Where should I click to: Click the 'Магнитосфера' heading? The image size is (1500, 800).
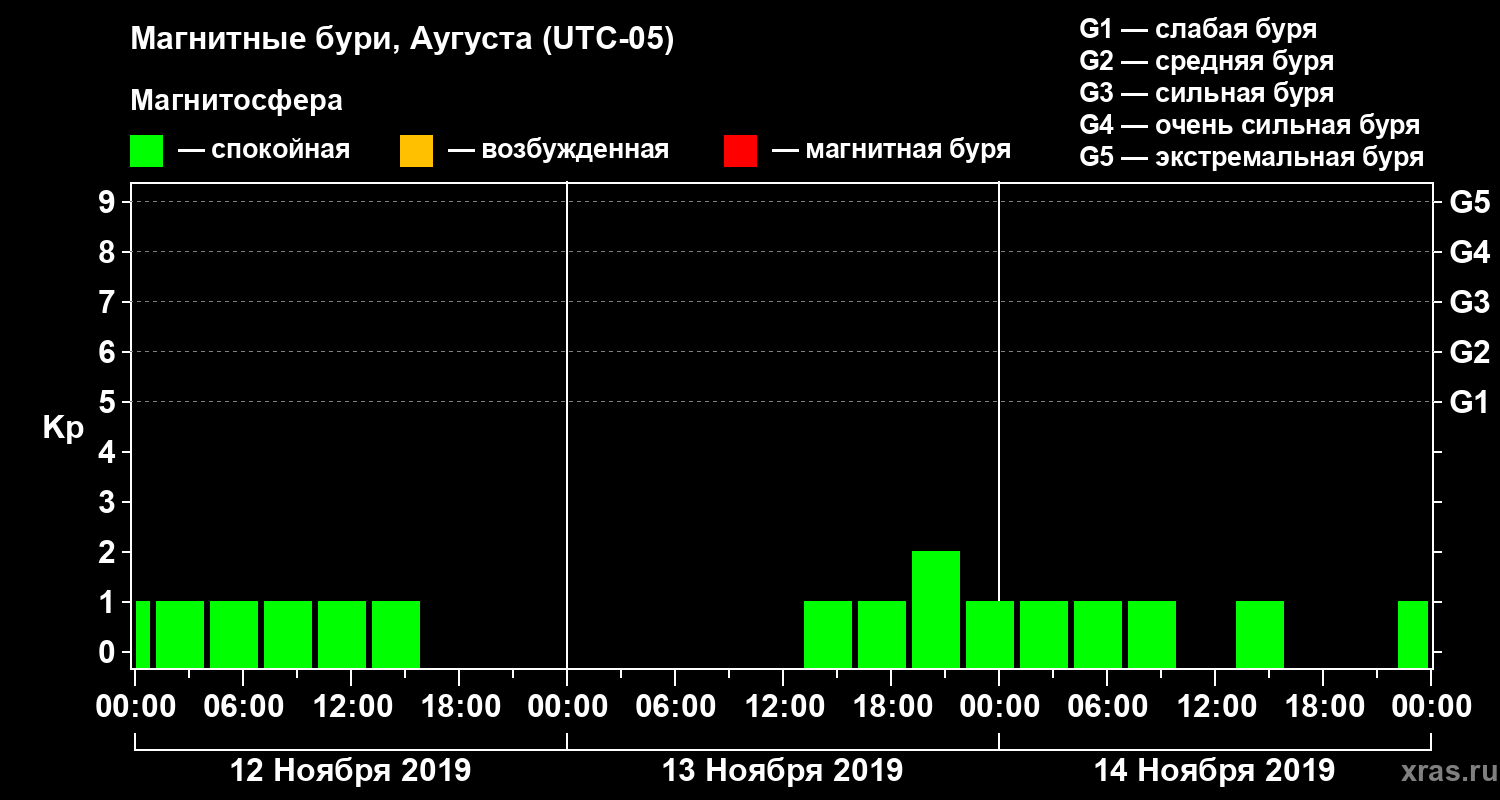236,102
